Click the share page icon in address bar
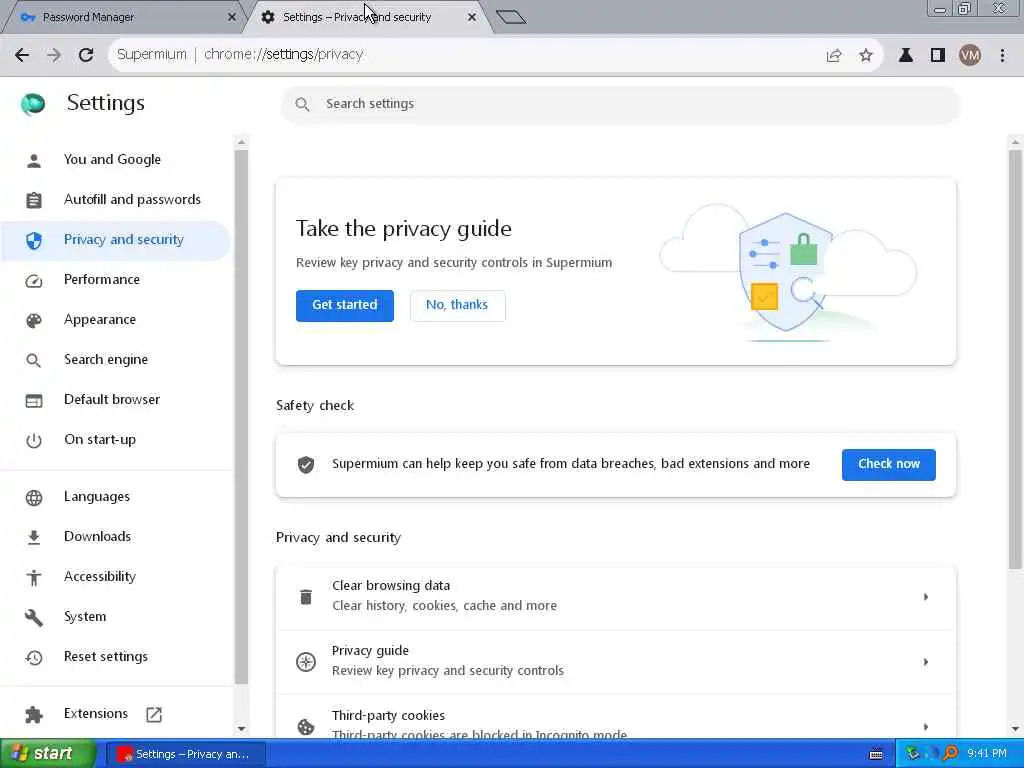The image size is (1024, 768). [834, 56]
